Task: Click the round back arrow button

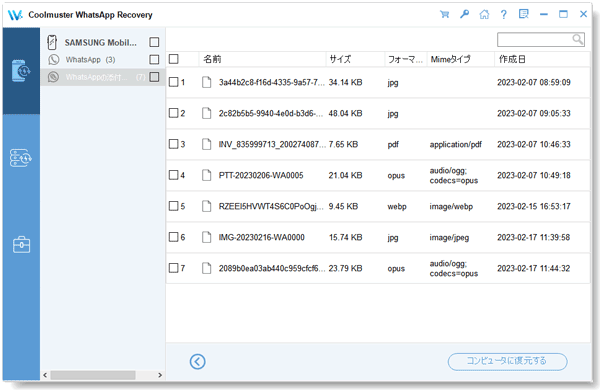Action: tap(197, 361)
